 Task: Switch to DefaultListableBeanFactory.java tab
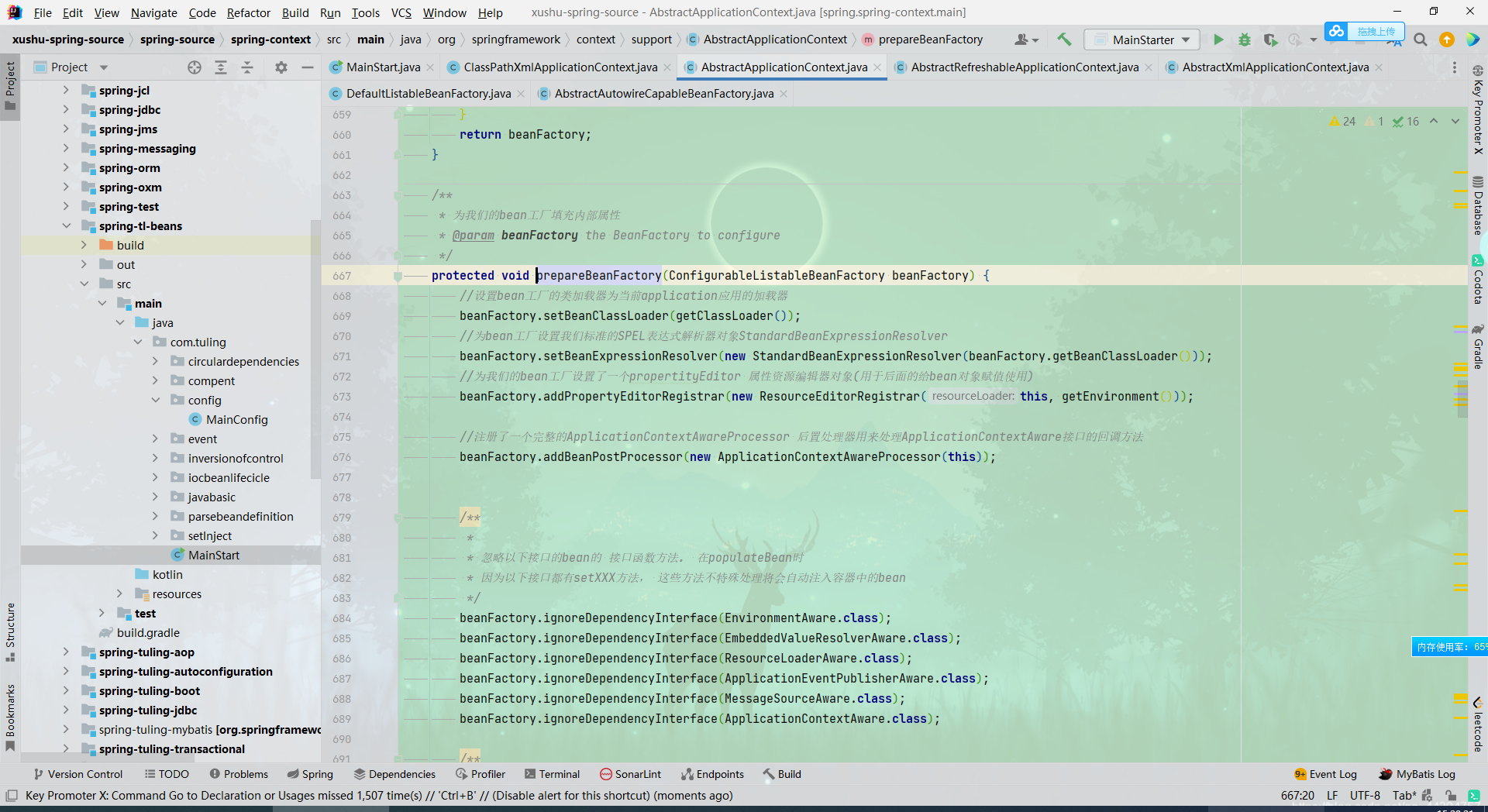tap(428, 94)
